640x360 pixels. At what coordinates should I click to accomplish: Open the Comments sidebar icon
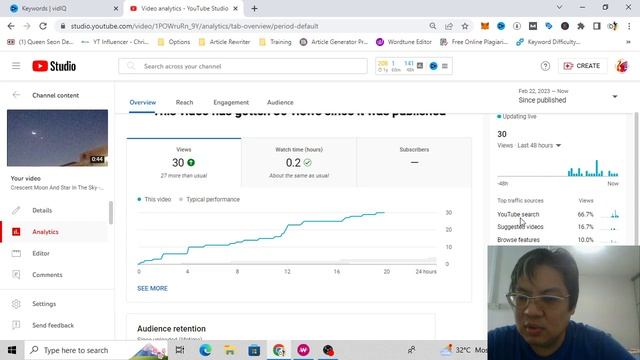pyautogui.click(x=16, y=275)
